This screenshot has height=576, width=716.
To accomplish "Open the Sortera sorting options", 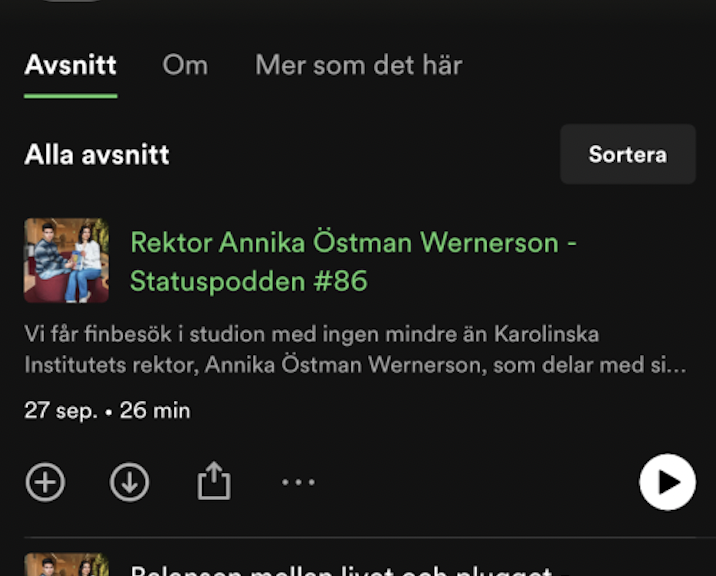I will (628, 154).
